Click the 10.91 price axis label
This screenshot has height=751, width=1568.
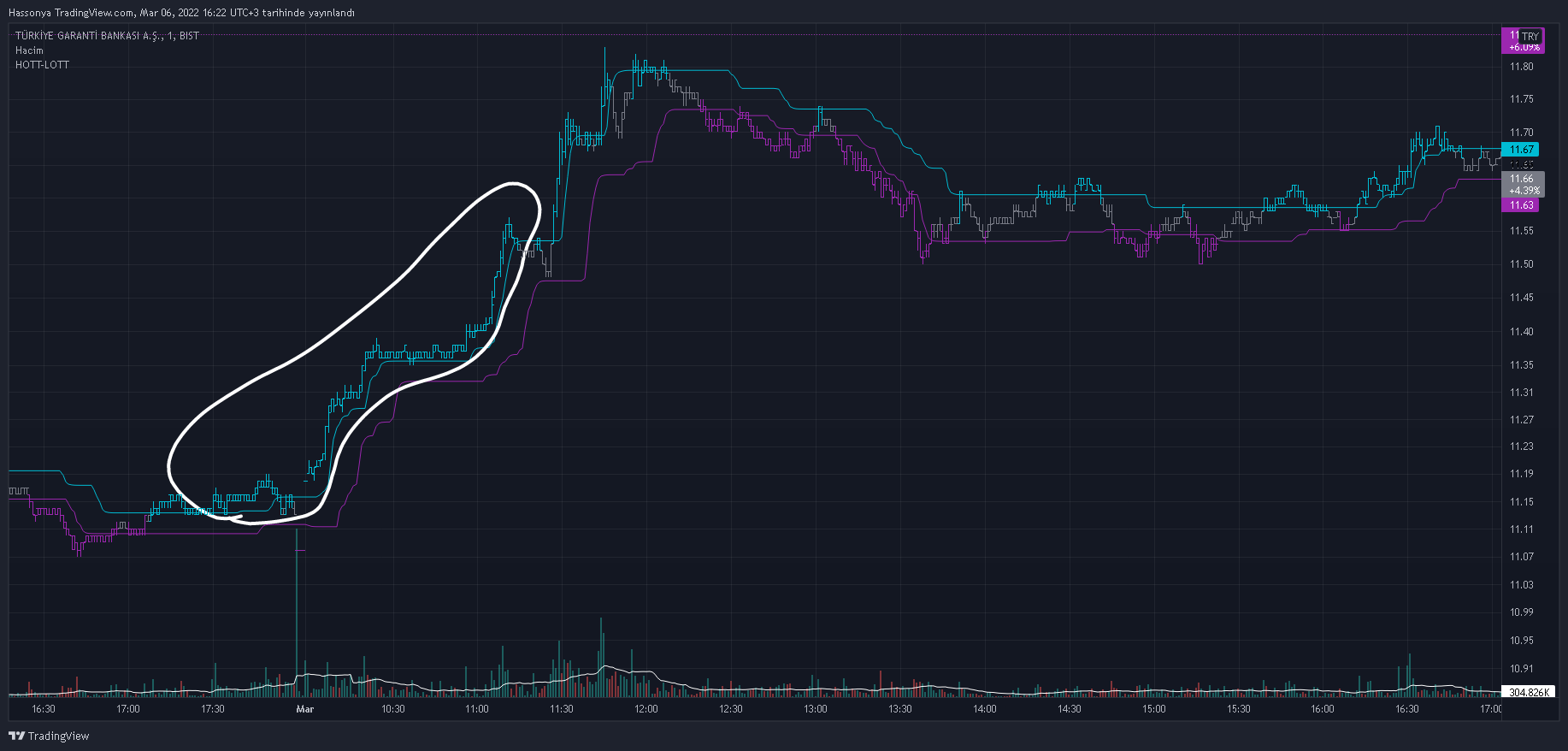coord(1521,669)
